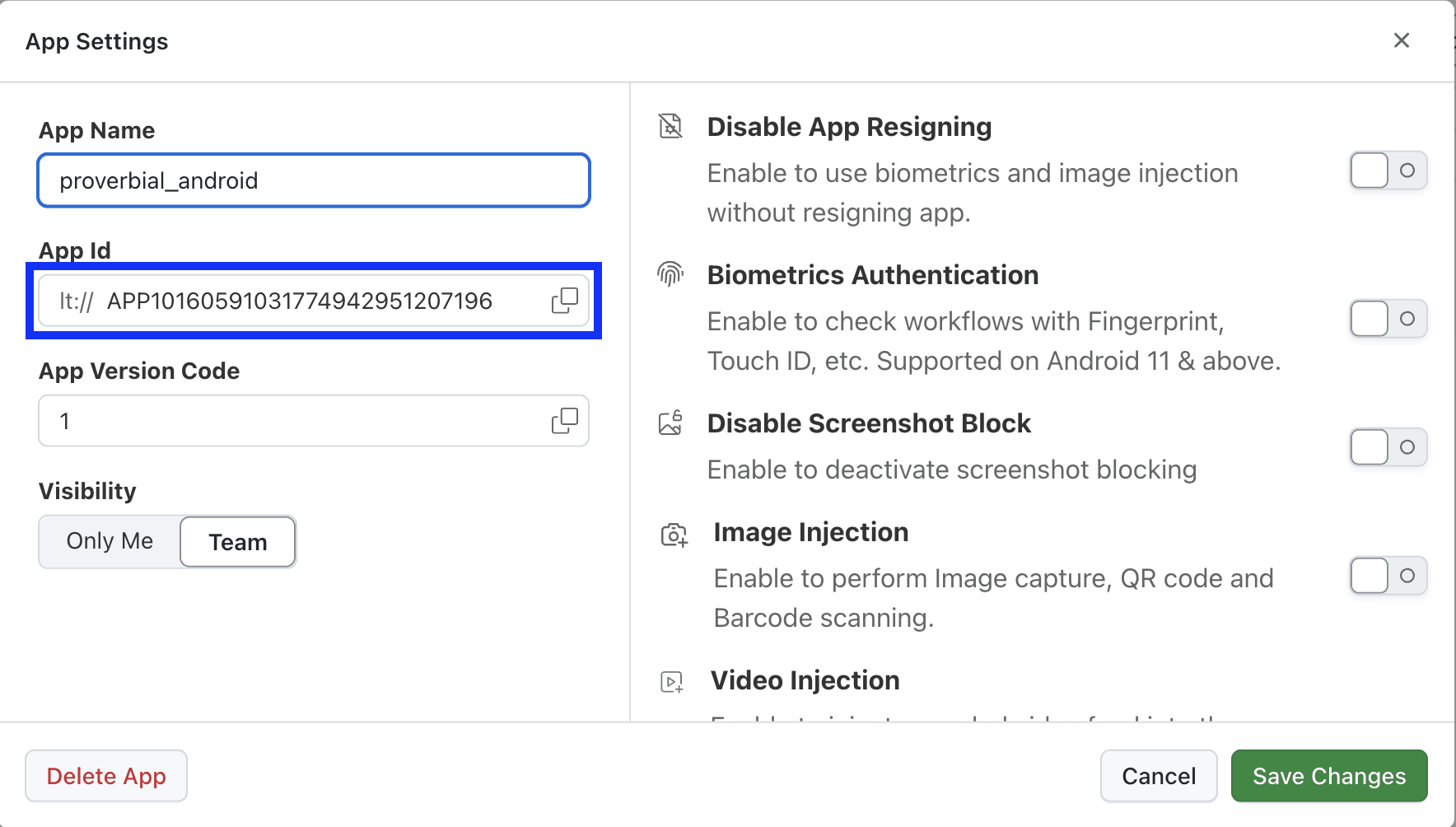The height and width of the screenshot is (827, 1456).
Task: Click the Disable App Resigning icon
Action: (x=670, y=126)
